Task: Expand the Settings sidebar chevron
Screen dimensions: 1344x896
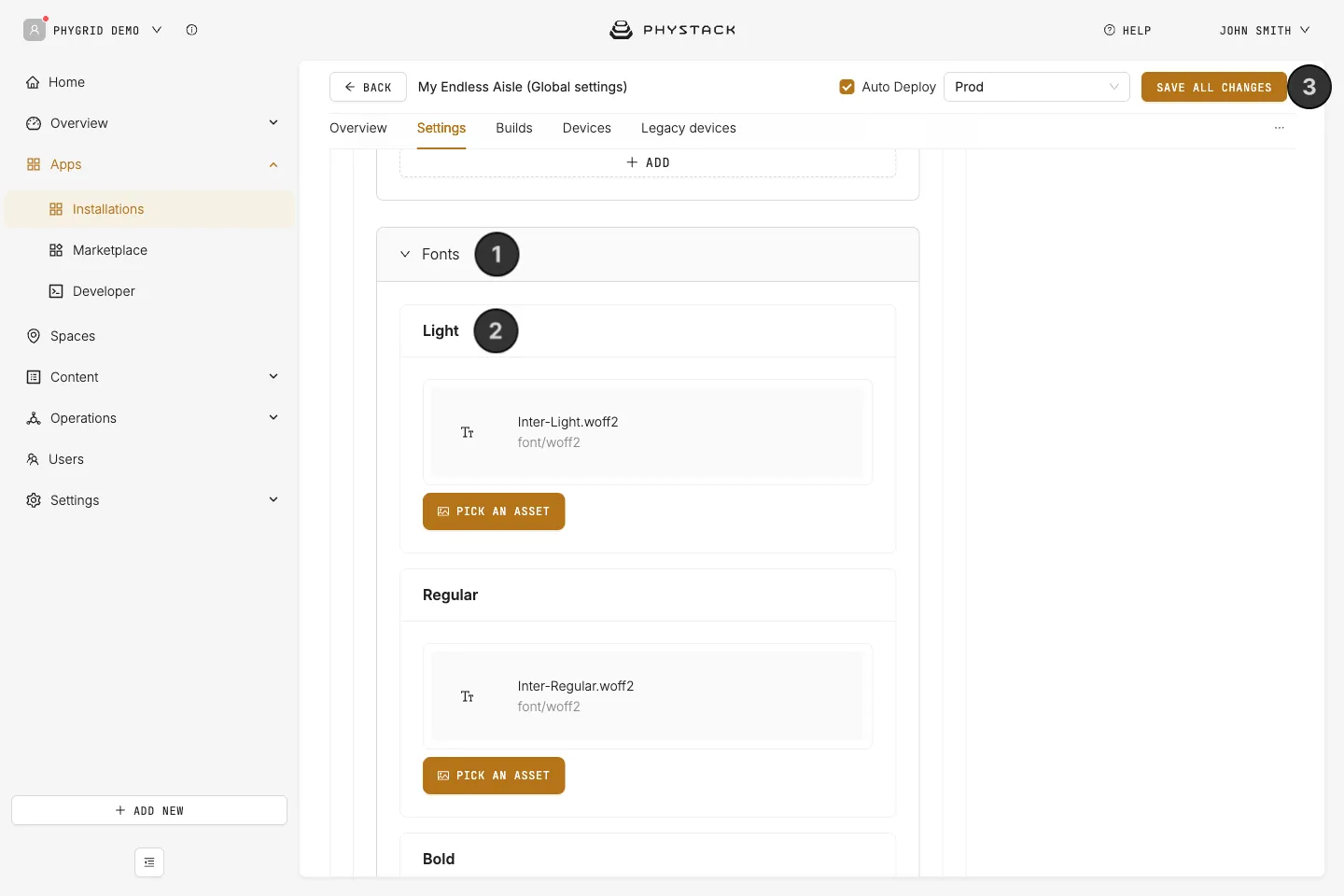Action: (273, 499)
